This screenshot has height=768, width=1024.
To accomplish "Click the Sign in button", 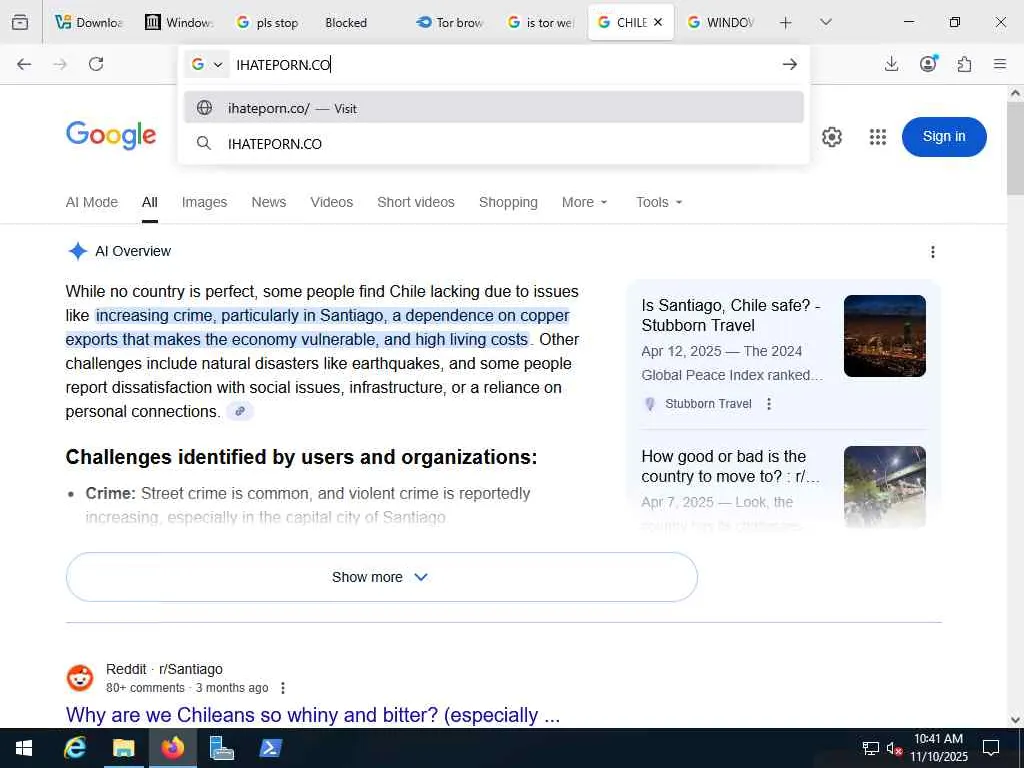I will tap(944, 136).
